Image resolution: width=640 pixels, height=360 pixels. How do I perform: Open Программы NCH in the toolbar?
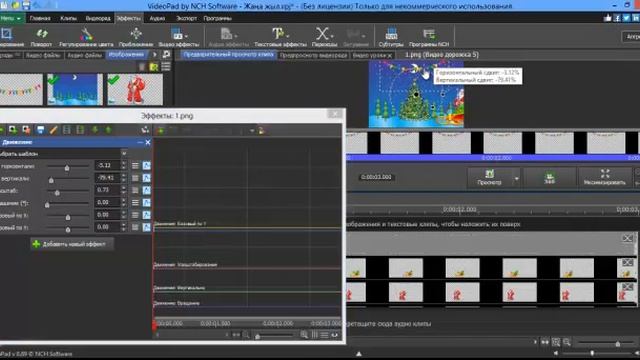click(429, 37)
